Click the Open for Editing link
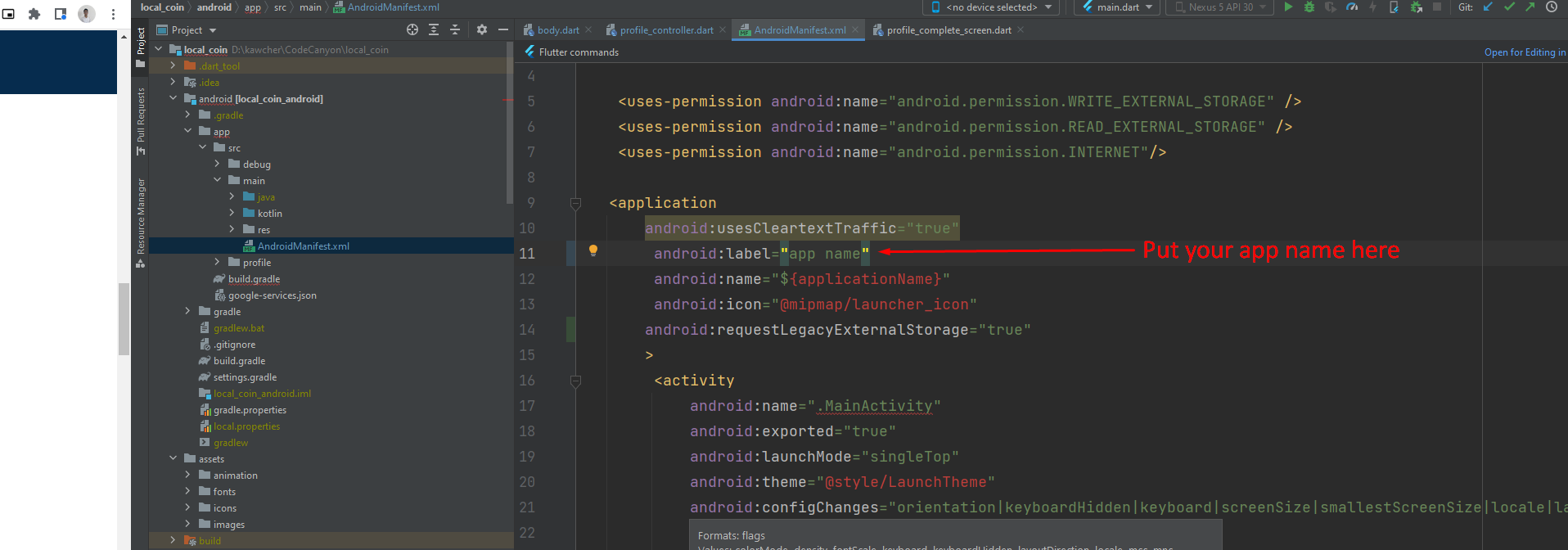 [1524, 52]
